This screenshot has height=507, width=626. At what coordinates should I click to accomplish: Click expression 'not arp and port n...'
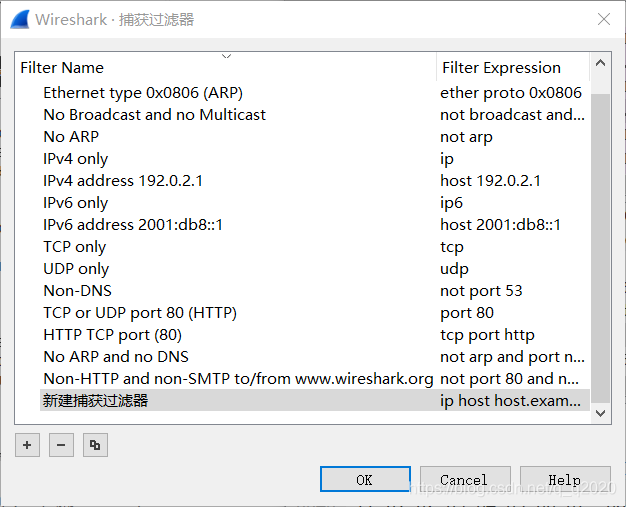[512, 356]
